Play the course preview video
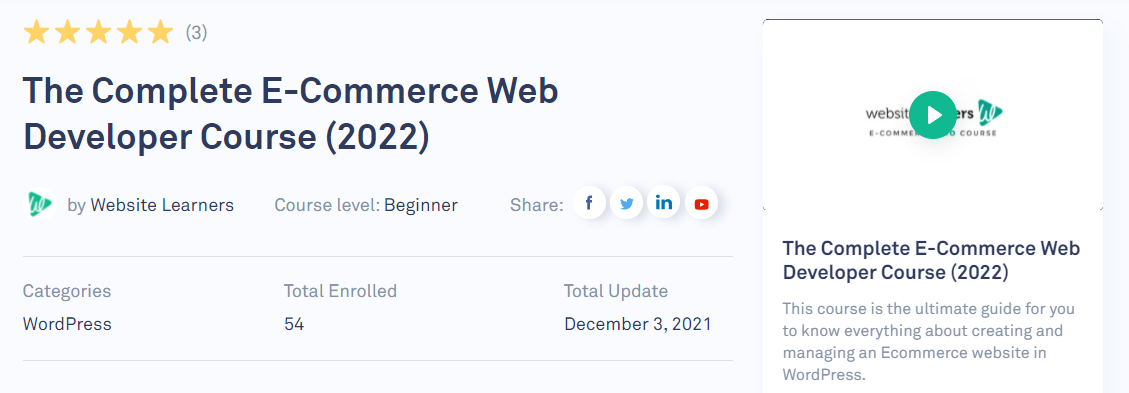 click(932, 115)
